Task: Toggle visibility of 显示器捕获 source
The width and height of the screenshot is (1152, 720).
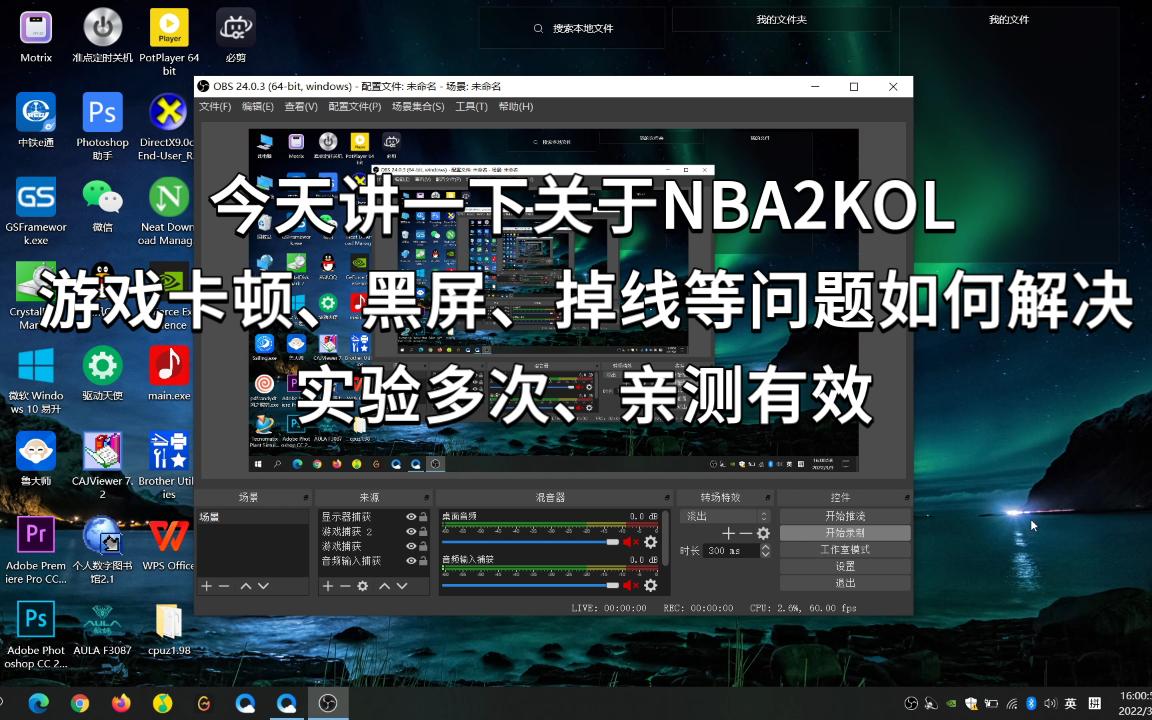Action: [x=411, y=517]
